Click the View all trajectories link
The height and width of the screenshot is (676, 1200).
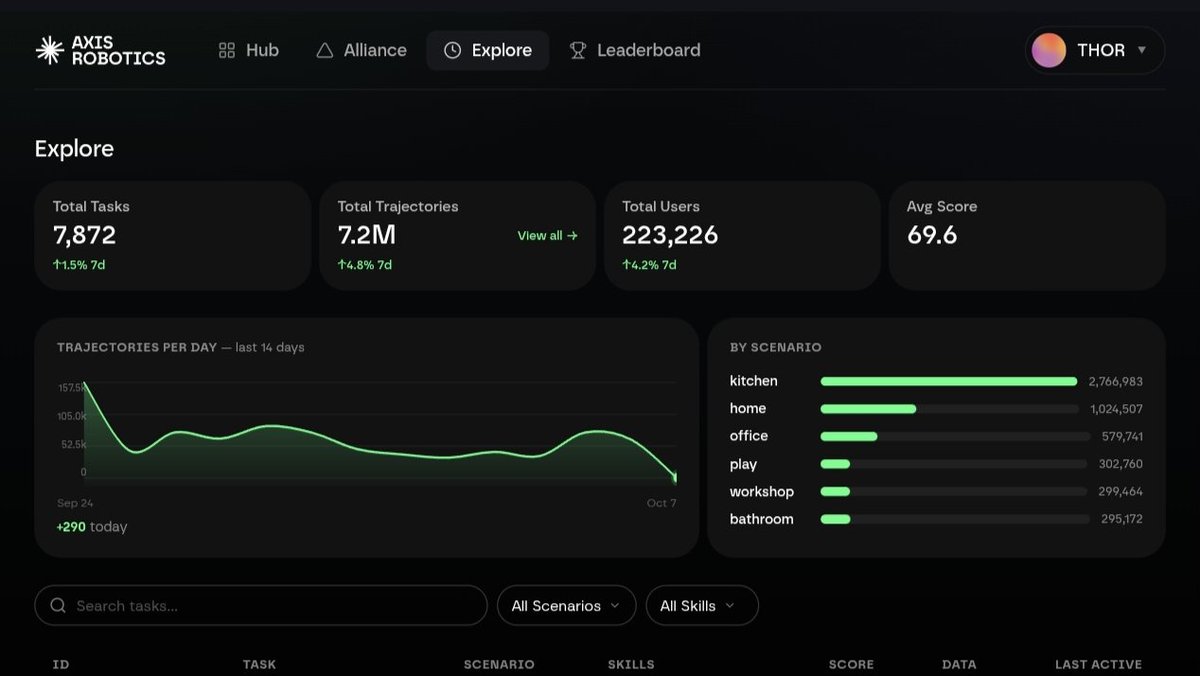[x=547, y=236]
